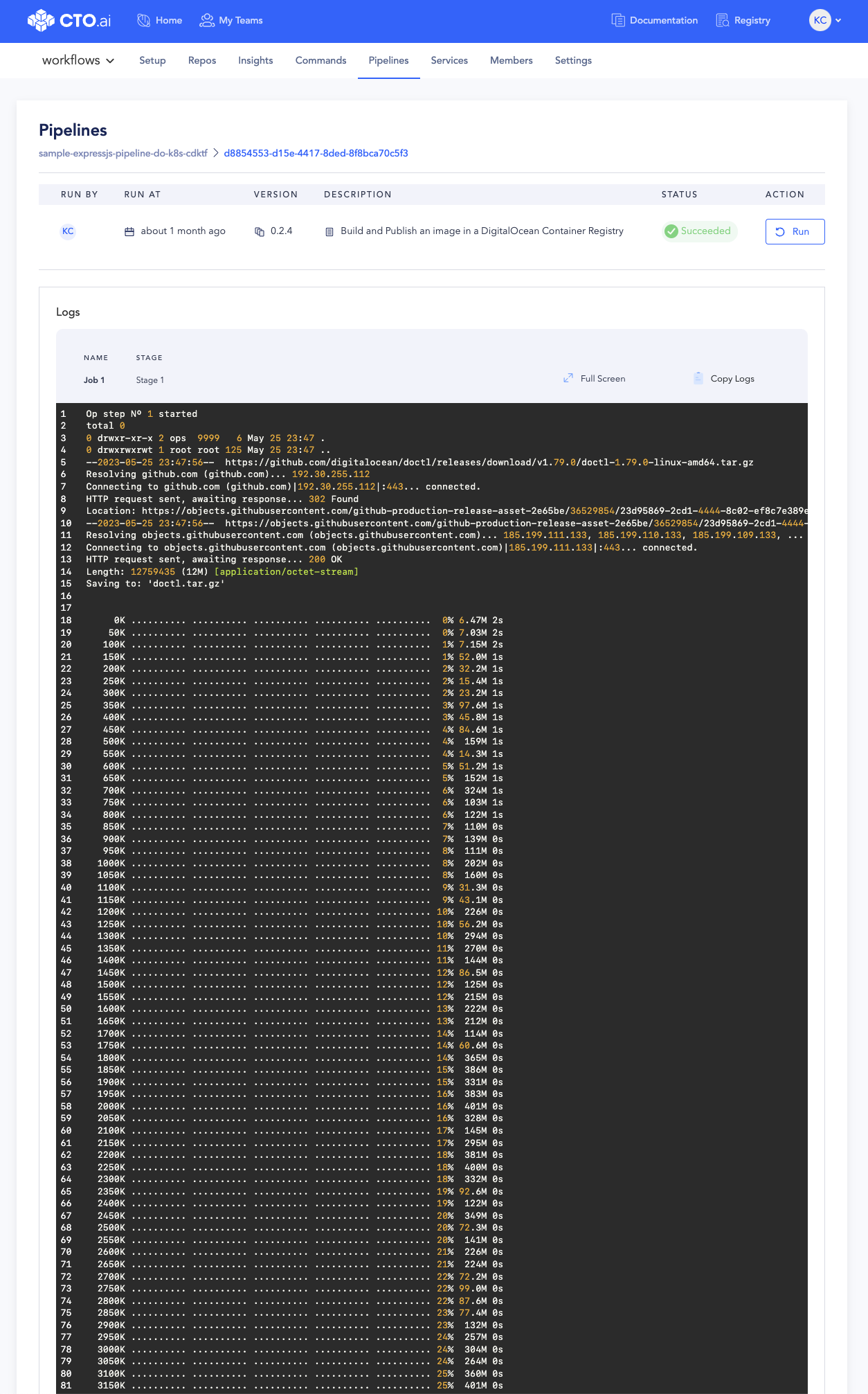Click Stage 1 label
The height and width of the screenshot is (1394, 868).
click(x=150, y=380)
